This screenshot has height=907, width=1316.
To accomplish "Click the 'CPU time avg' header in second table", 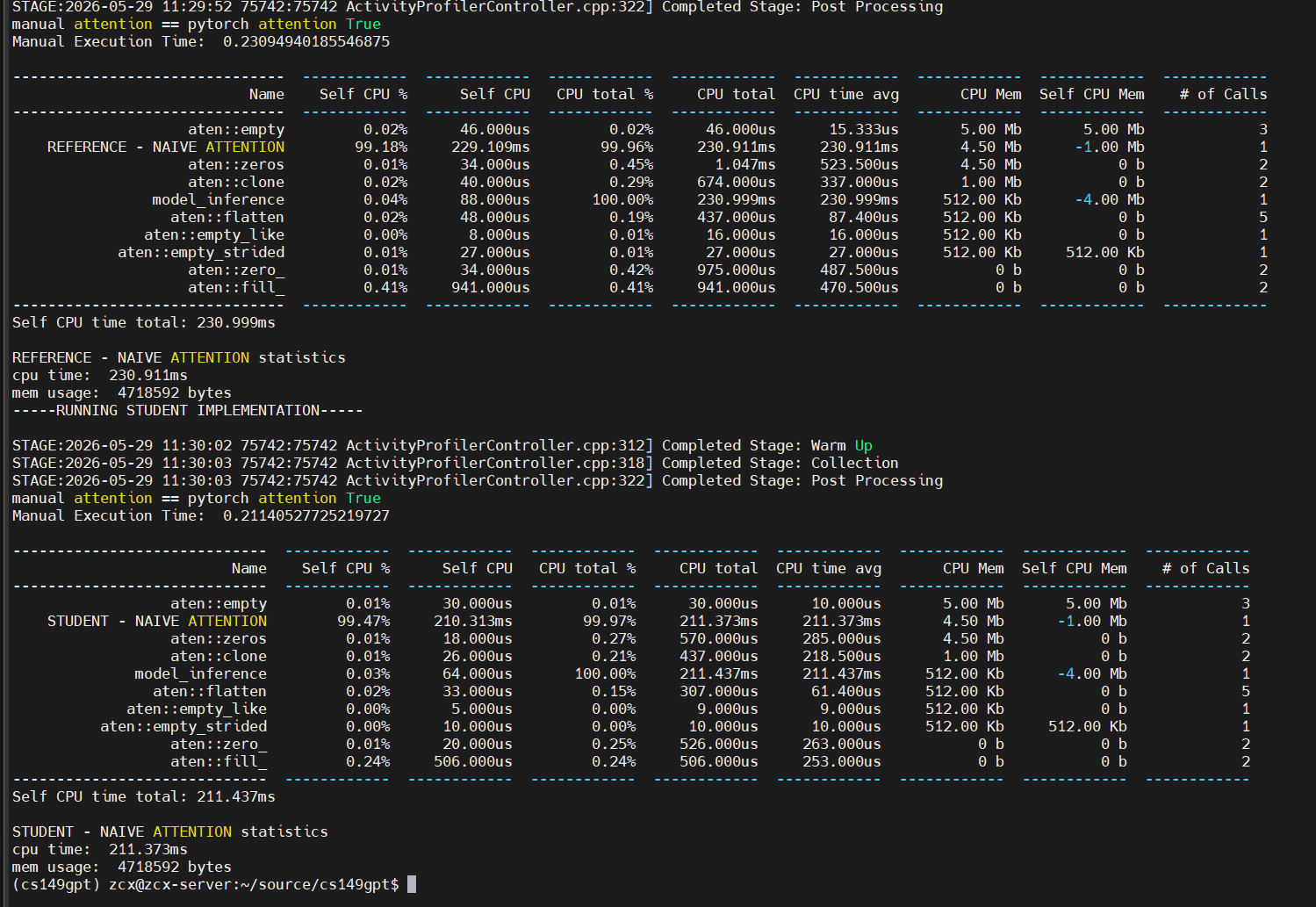I will [829, 568].
